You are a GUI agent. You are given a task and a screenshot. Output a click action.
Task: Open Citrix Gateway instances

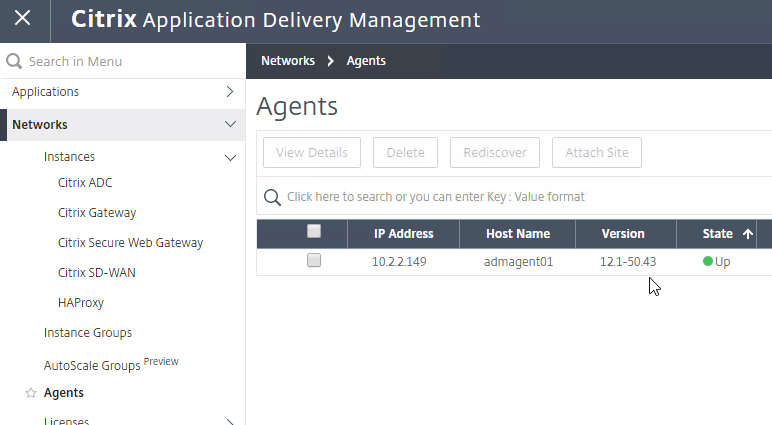pyautogui.click(x=97, y=213)
